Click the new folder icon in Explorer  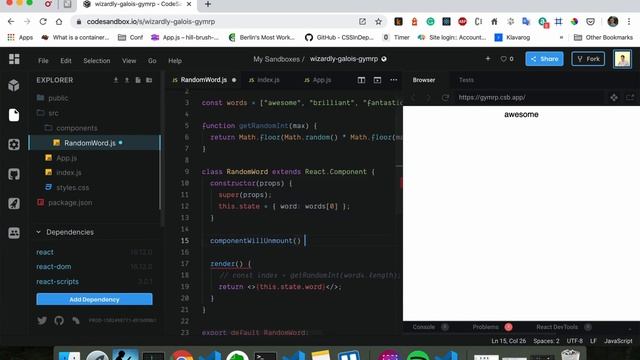pos(149,80)
